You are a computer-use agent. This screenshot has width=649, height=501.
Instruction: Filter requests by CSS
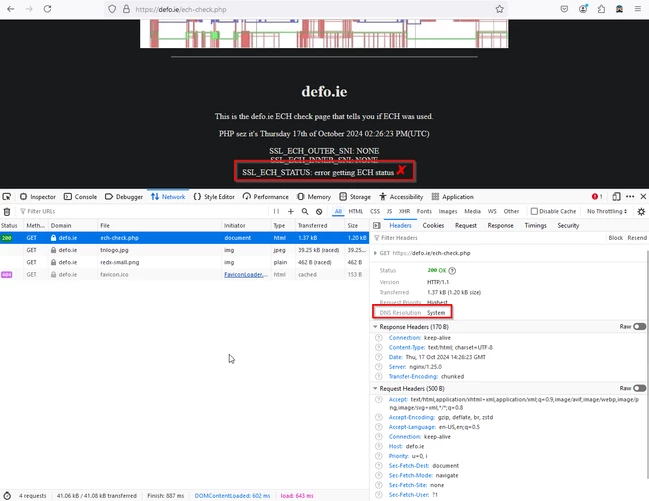(x=375, y=211)
